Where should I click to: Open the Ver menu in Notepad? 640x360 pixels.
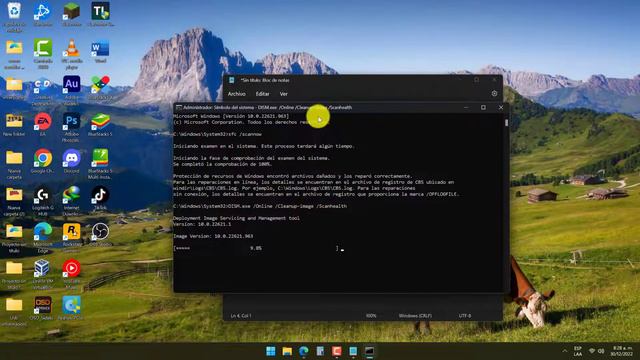tap(284, 94)
